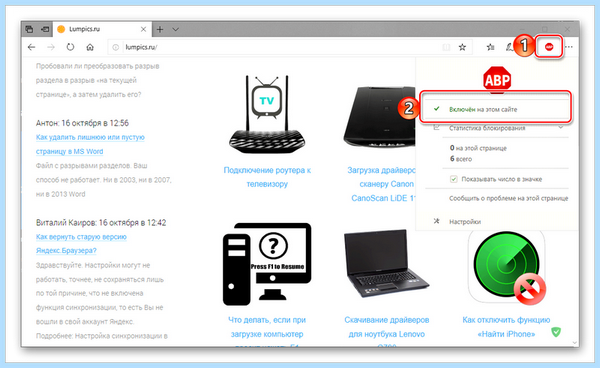The height and width of the screenshot is (368, 600).
Task: Click 'Сообщить о проблеме на этой странице'
Action: tap(509, 198)
